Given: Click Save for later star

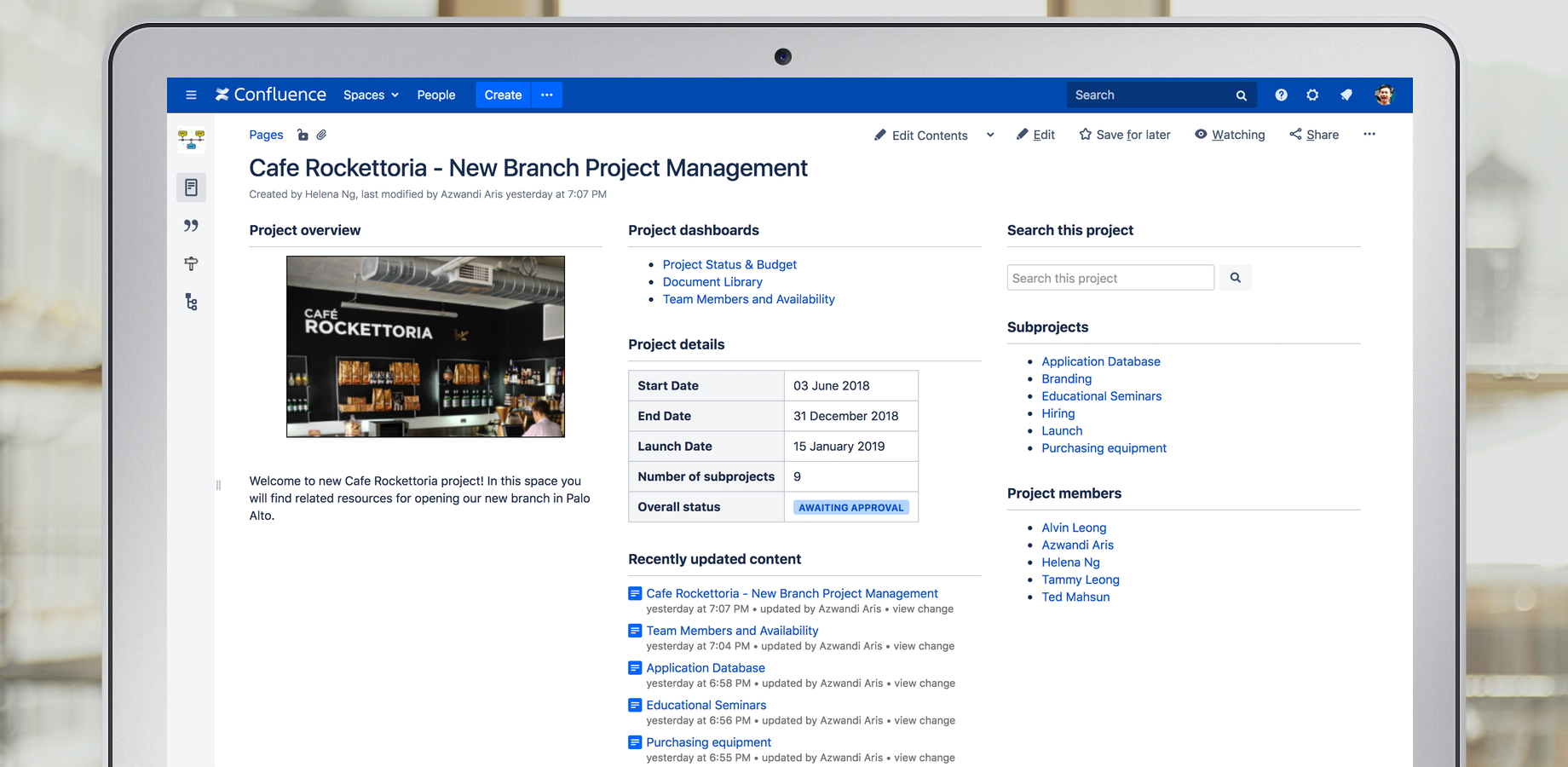Looking at the screenshot, I should click(1125, 135).
